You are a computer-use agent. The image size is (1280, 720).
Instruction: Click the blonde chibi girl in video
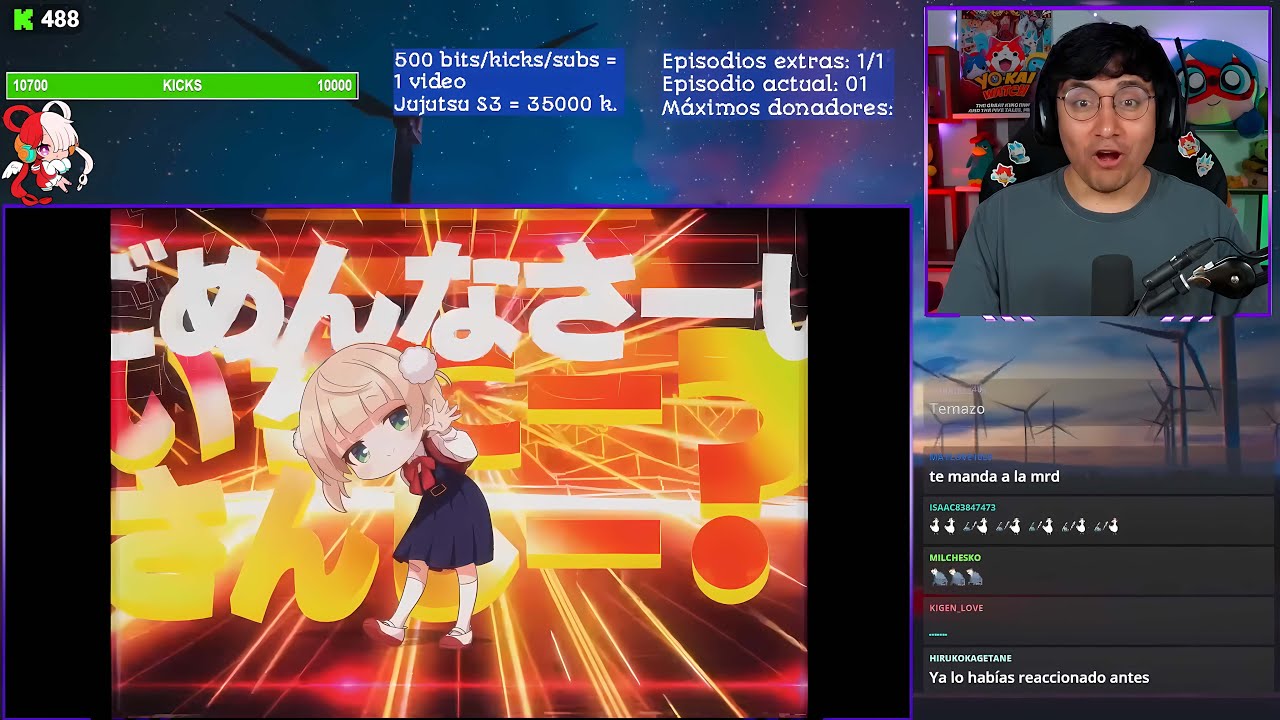400,495
